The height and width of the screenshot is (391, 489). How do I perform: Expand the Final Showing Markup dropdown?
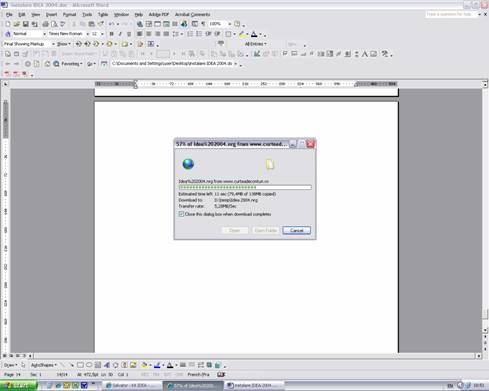[x=29, y=44]
